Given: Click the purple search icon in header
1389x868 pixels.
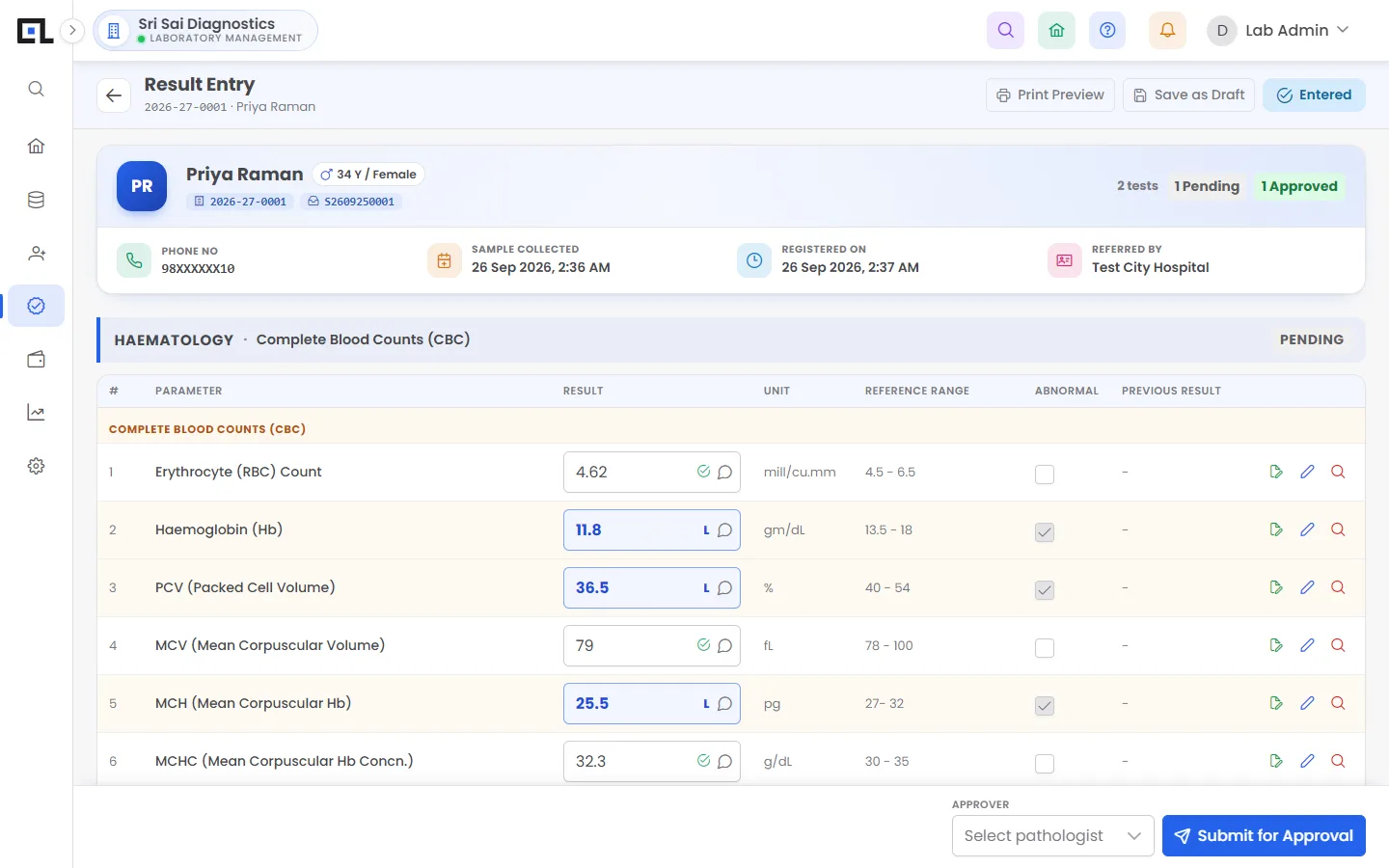Looking at the screenshot, I should click(x=1005, y=30).
